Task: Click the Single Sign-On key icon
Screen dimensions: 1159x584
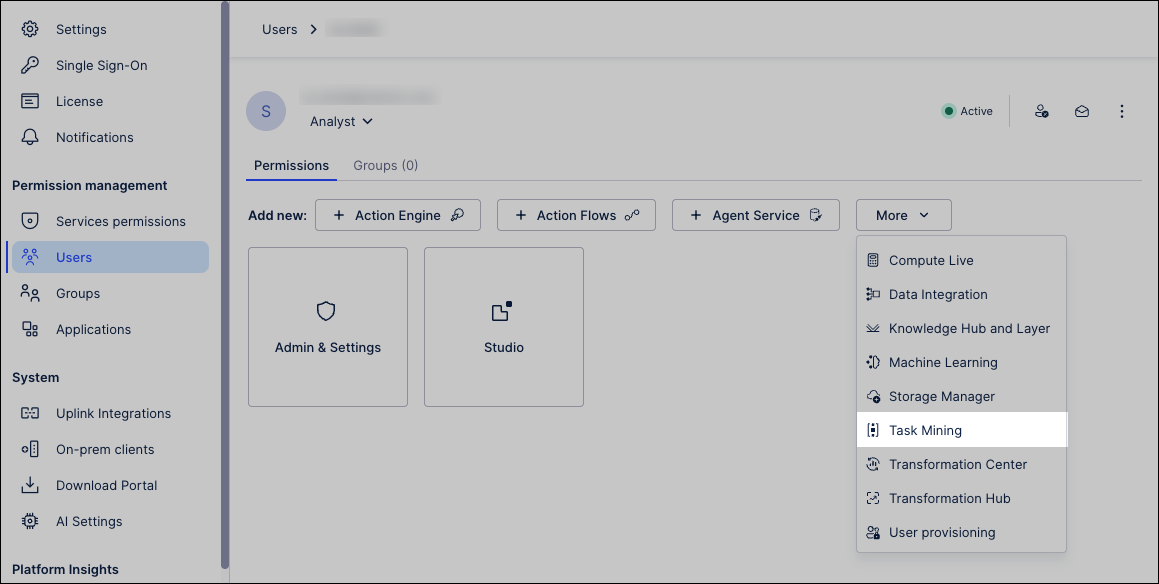Action: (x=30, y=65)
